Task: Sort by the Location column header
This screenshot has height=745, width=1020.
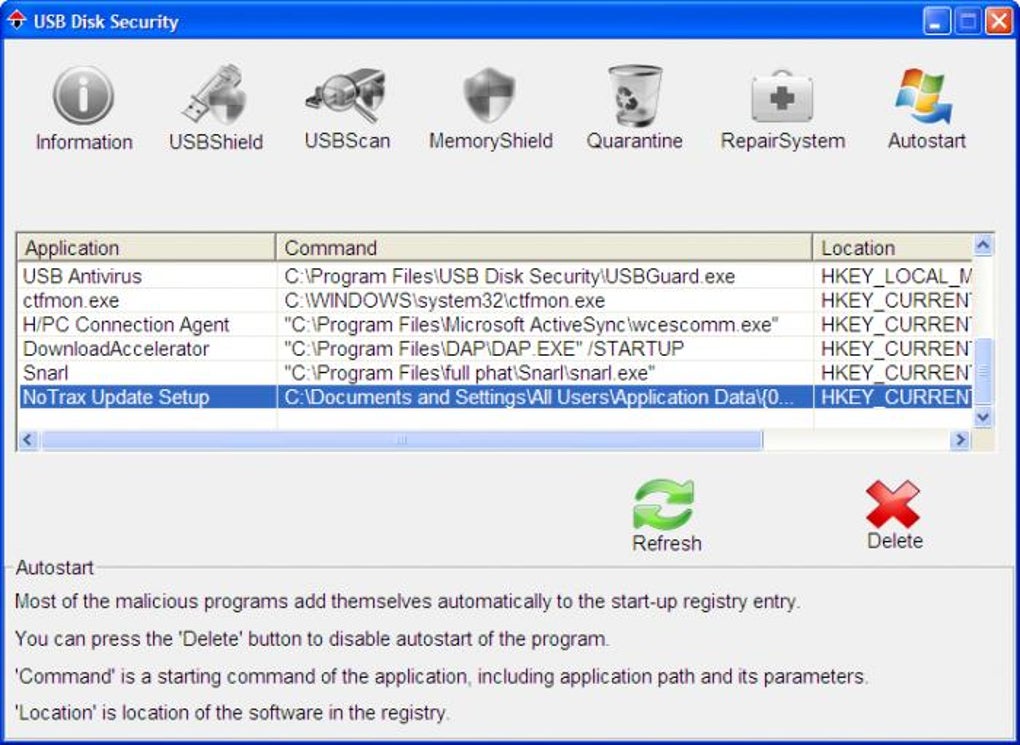Action: click(892, 248)
